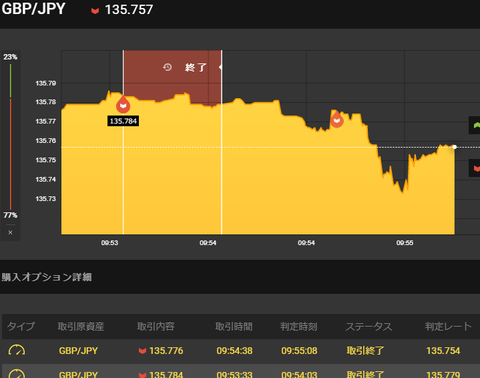Click the 77% sentiment label
This screenshot has width=480, height=378.
[x=10, y=215]
